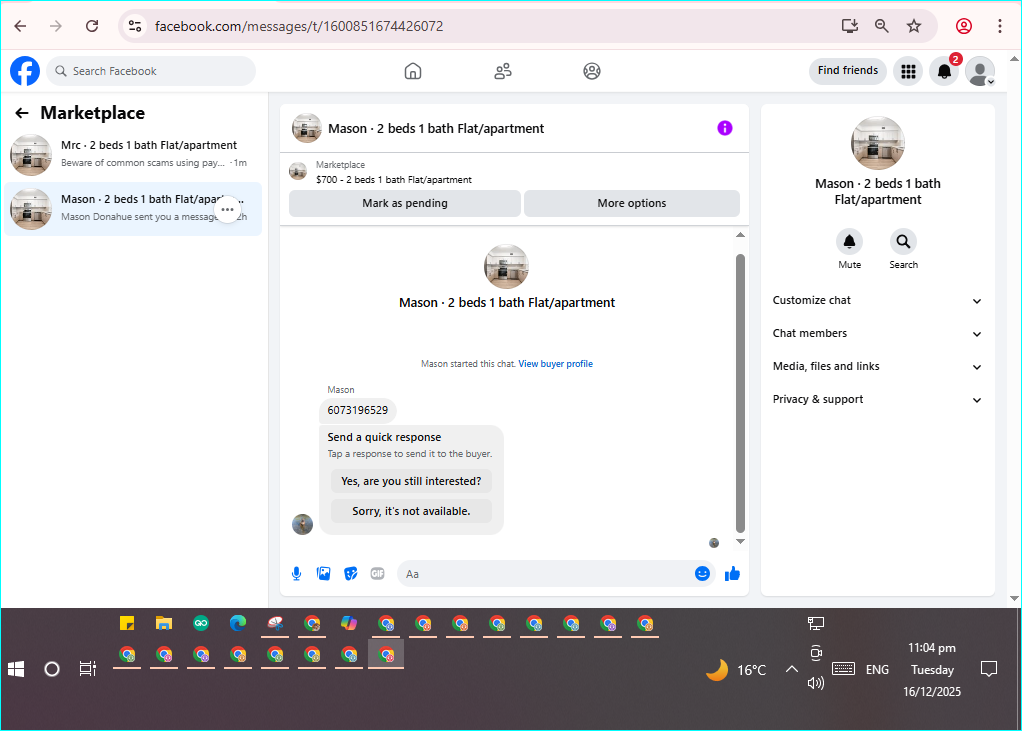Record a voice clip with microphone icon
Image resolution: width=1022 pixels, height=731 pixels.
pos(297,574)
